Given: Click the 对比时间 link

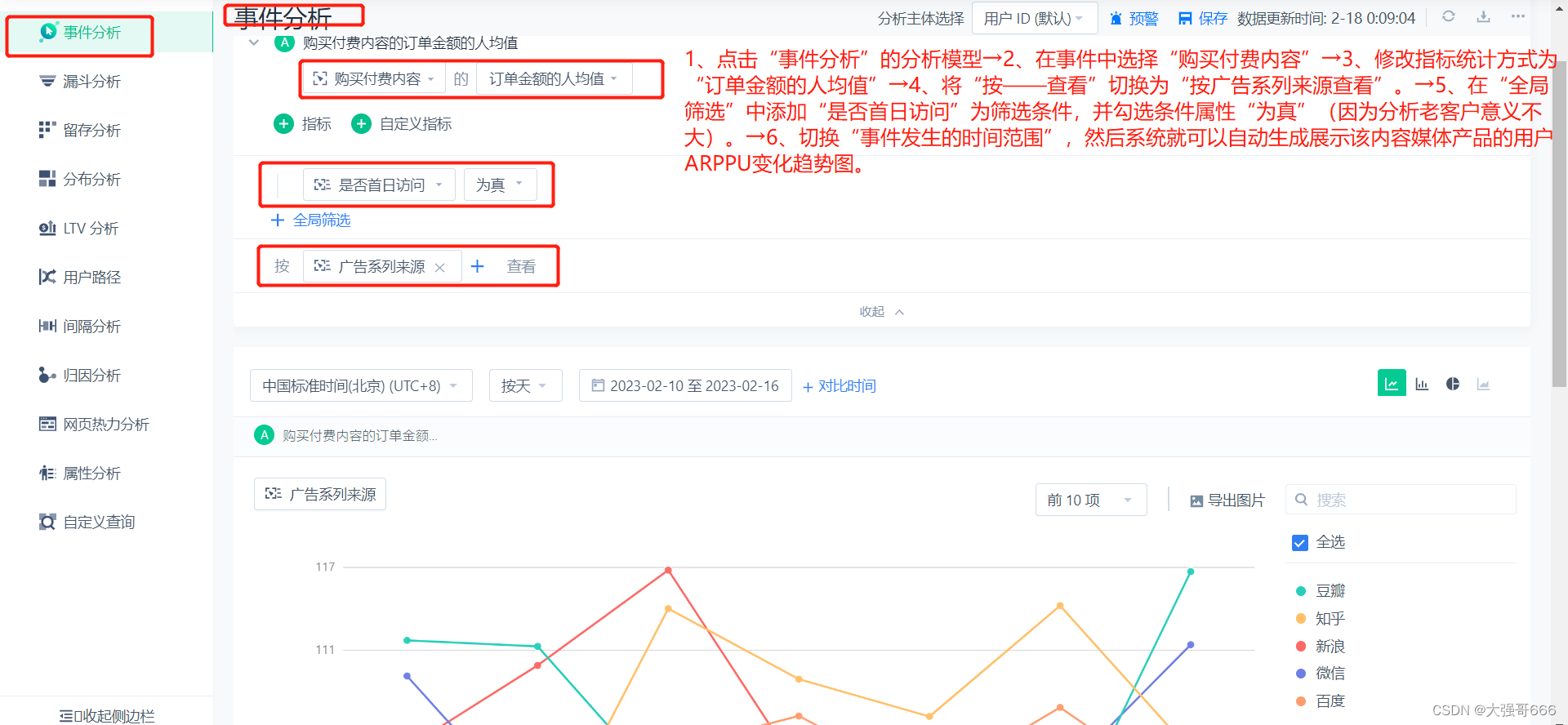Looking at the screenshot, I should tap(839, 386).
